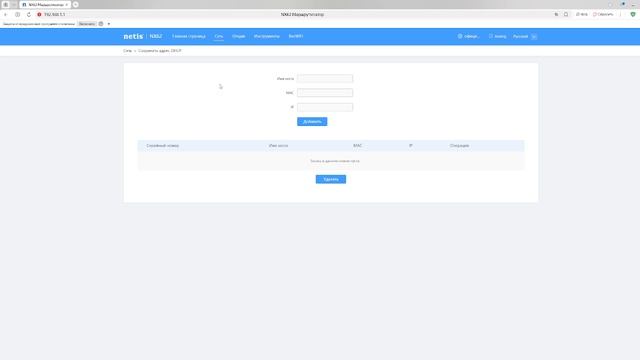Image resolution: width=640 pixels, height=360 pixels.
Task: Close the N3 router browser tab
Action: click(x=67, y=4)
